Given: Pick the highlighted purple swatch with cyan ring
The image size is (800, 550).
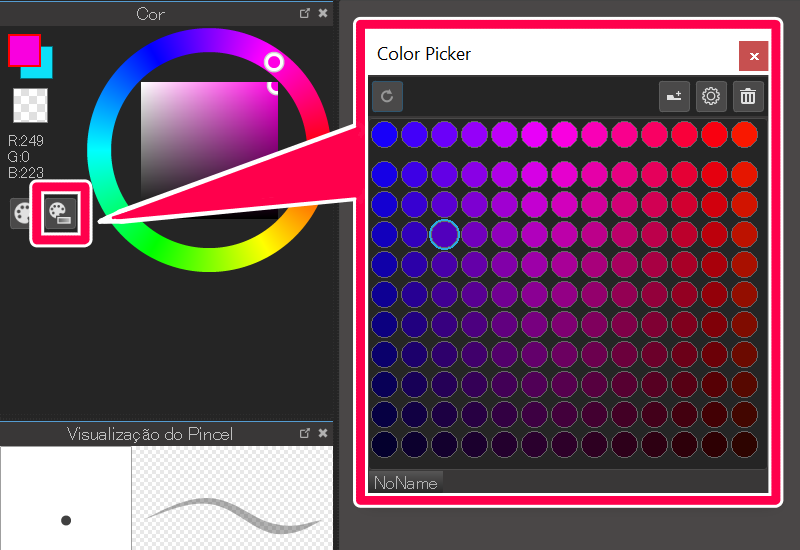Looking at the screenshot, I should pos(444,234).
